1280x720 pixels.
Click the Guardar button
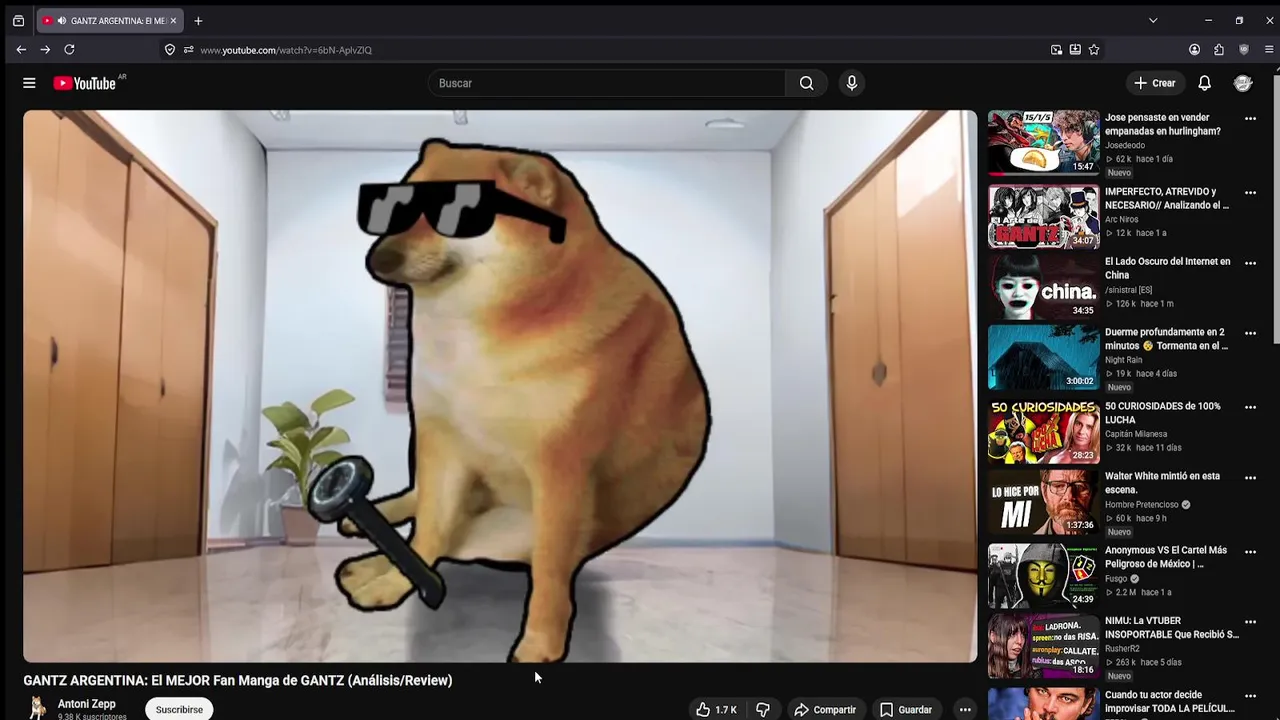[906, 710]
